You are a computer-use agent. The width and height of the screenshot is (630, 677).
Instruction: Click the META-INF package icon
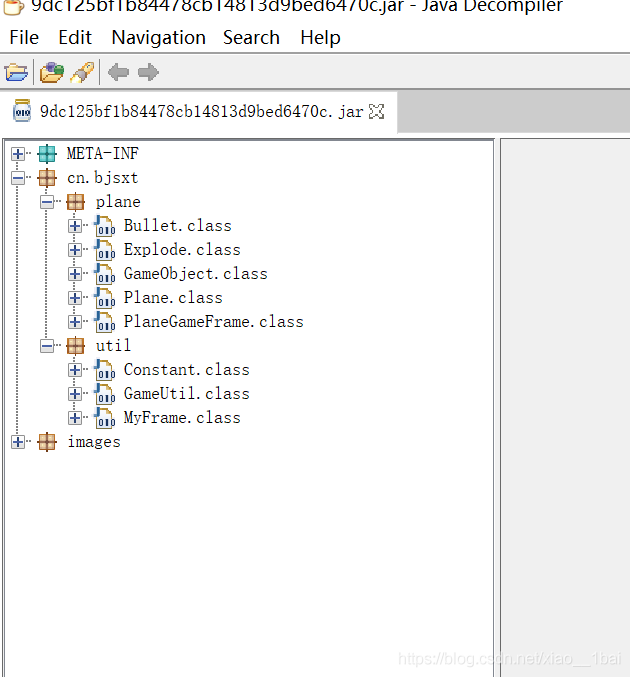[x=47, y=154]
